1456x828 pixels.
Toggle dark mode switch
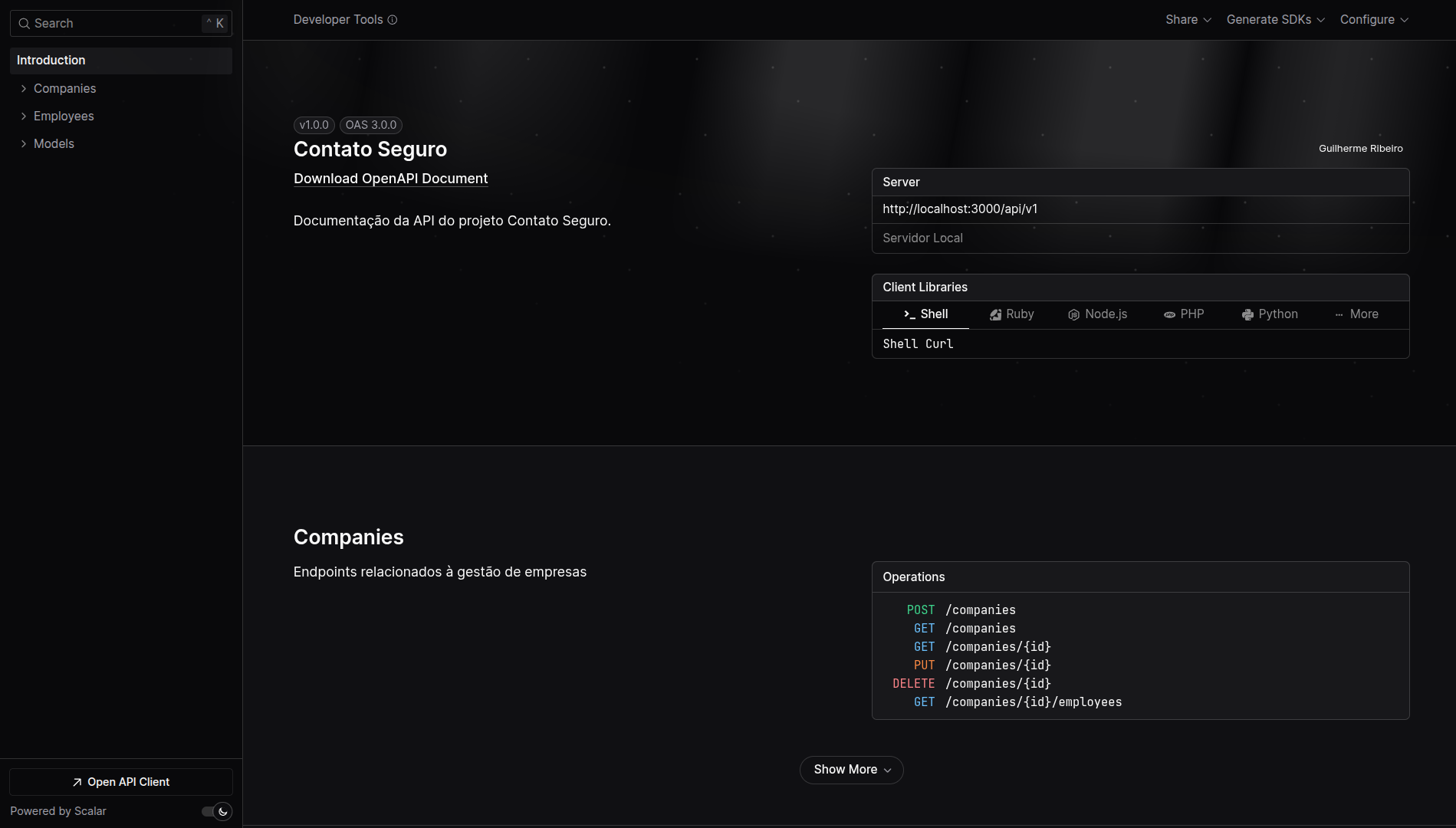click(217, 811)
